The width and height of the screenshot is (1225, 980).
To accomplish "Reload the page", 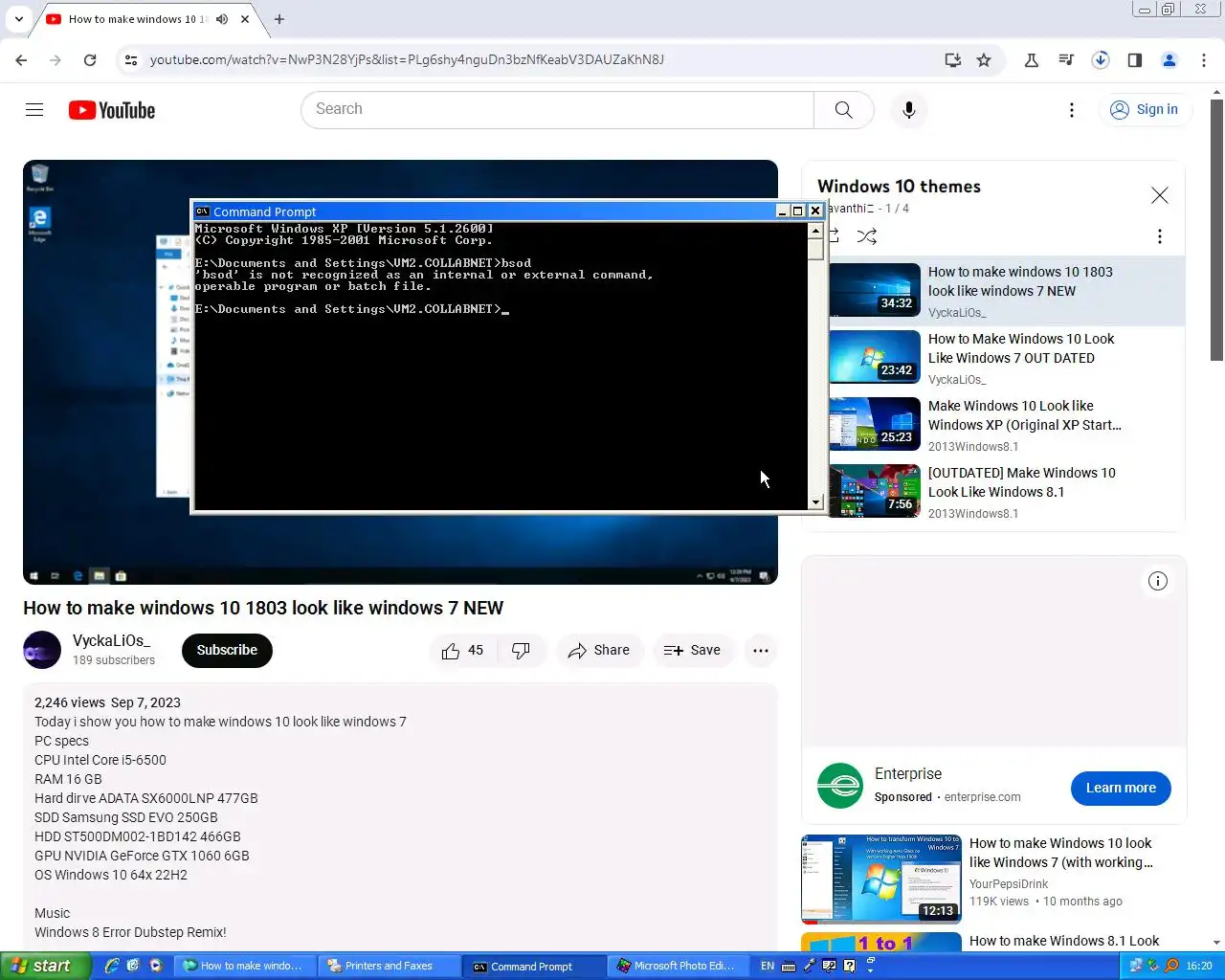I will (x=90, y=59).
